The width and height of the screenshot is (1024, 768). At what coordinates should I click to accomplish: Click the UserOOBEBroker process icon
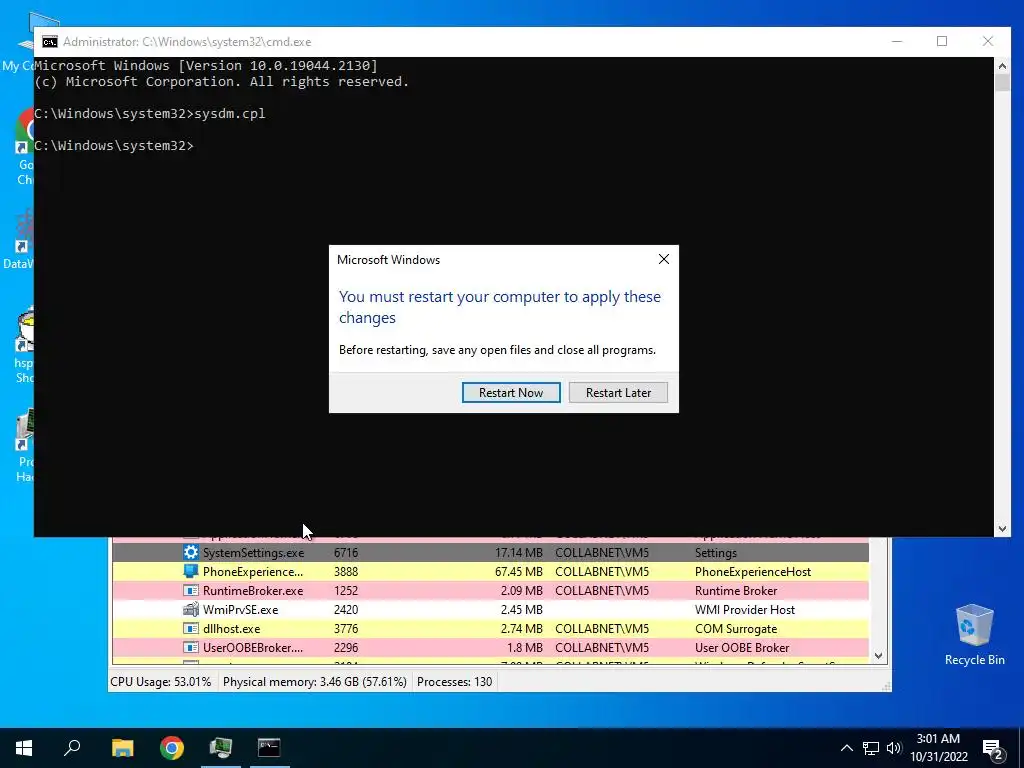tap(191, 647)
